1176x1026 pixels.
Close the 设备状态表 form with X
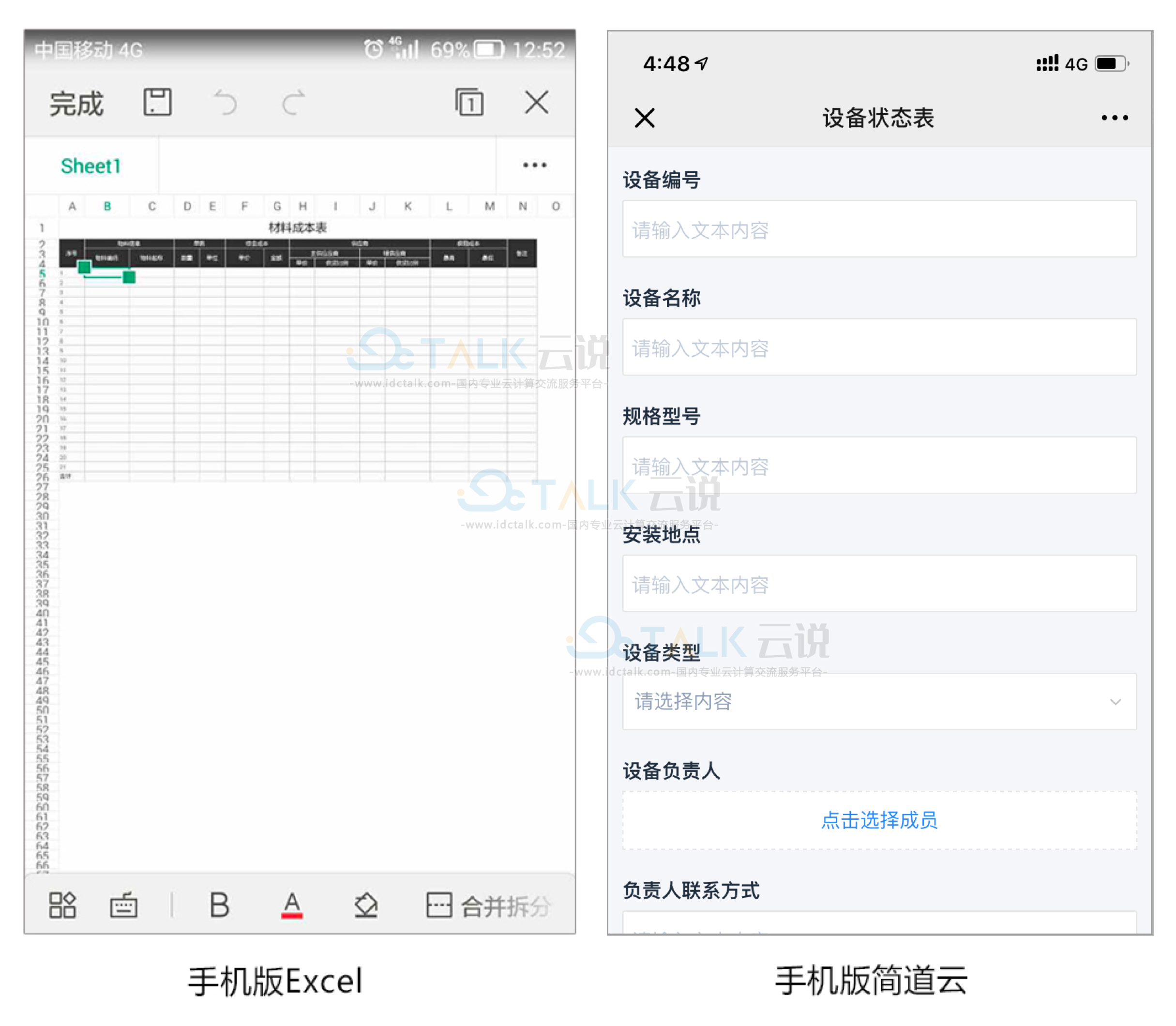(x=645, y=118)
